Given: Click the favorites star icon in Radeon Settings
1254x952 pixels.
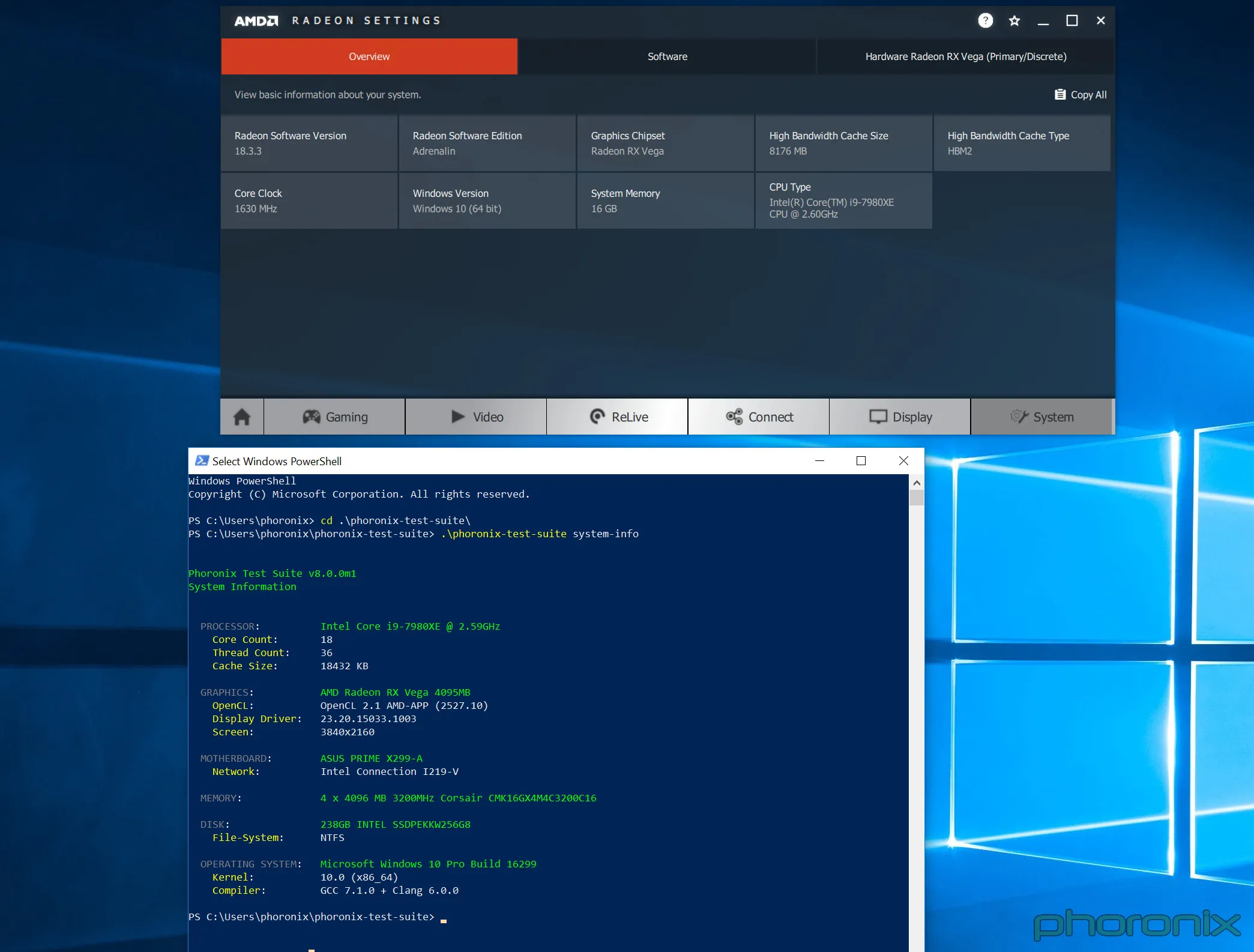Looking at the screenshot, I should (1014, 21).
